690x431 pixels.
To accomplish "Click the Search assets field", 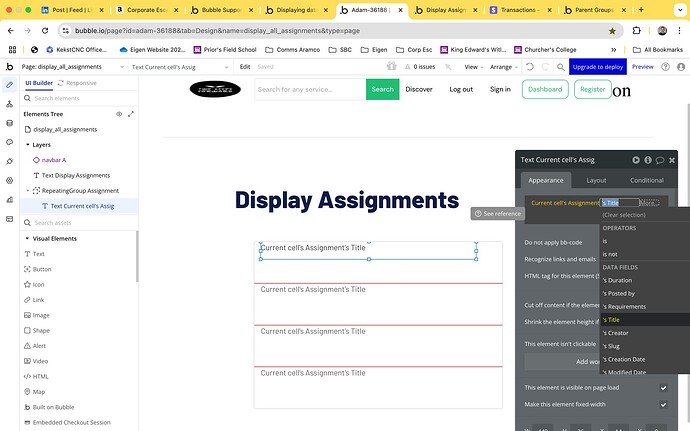I will [79, 223].
